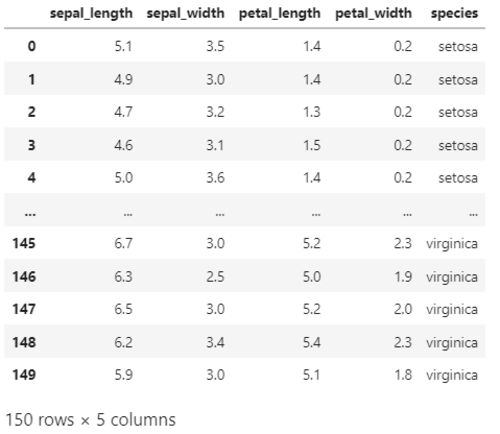Select the petal_length value 1.3 in row 2
Image resolution: width=500 pixels, height=434 pixels.
[x=312, y=112]
